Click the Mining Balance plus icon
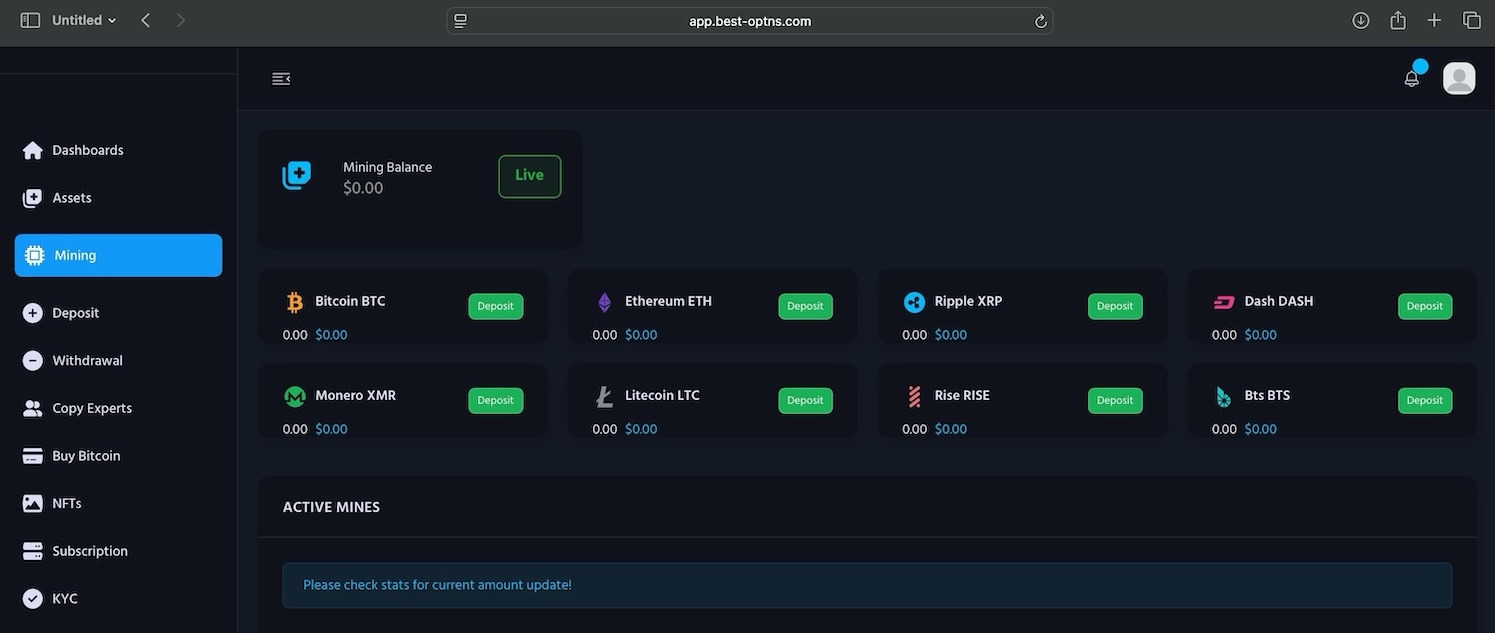1495x633 pixels. click(x=296, y=175)
